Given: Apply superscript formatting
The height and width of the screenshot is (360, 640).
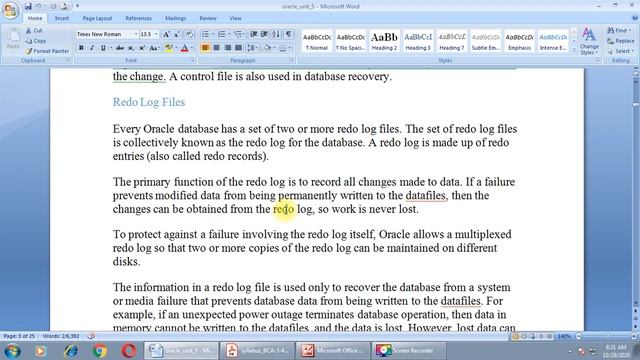Looking at the screenshot, I should coord(142,48).
